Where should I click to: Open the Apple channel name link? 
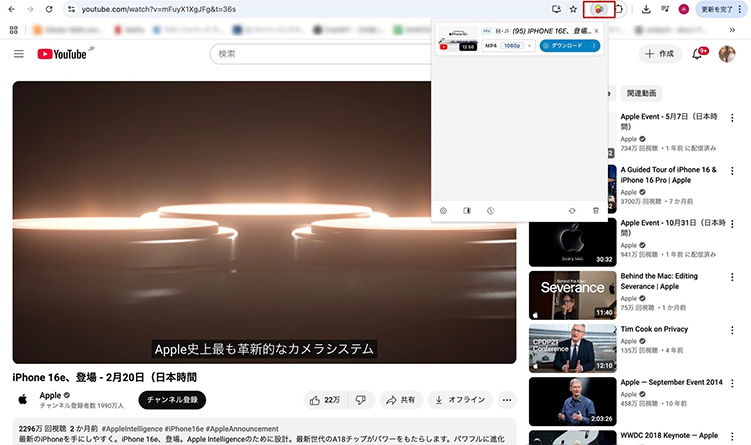pos(50,395)
